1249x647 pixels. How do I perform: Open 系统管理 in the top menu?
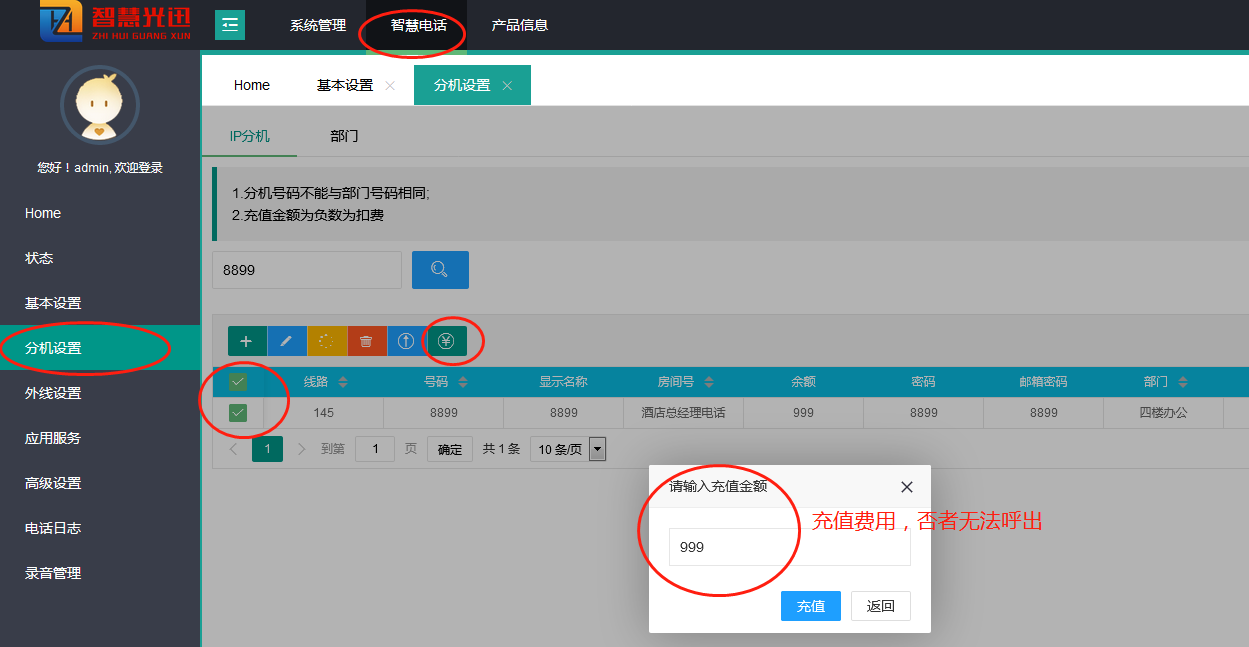coord(318,25)
